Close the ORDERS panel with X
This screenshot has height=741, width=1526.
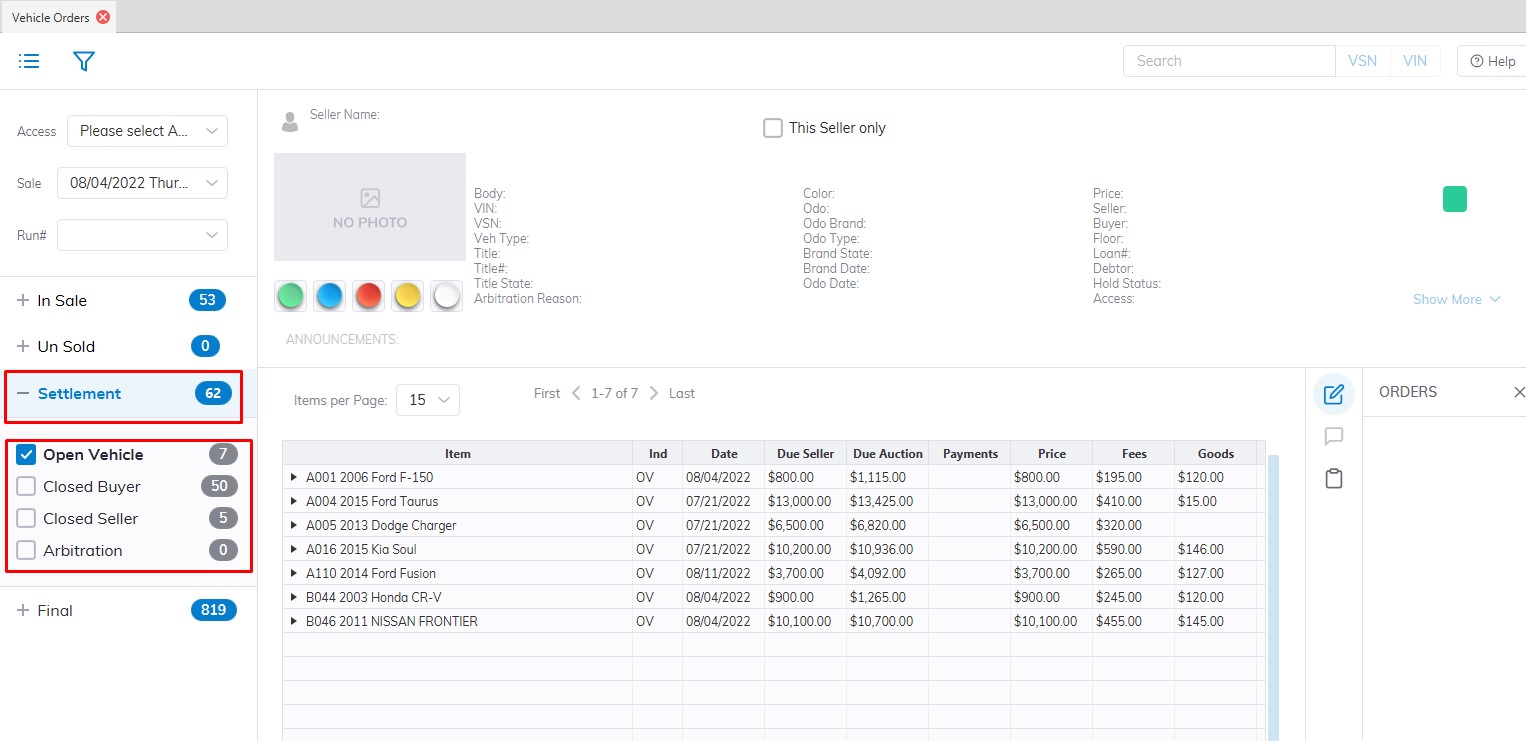click(x=1519, y=392)
